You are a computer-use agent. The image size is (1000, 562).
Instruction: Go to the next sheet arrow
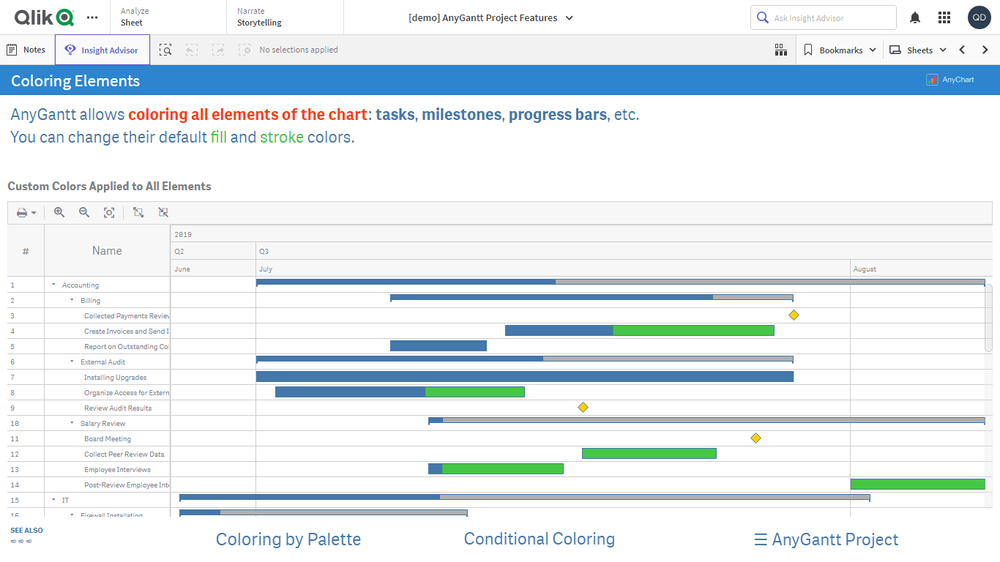(984, 50)
